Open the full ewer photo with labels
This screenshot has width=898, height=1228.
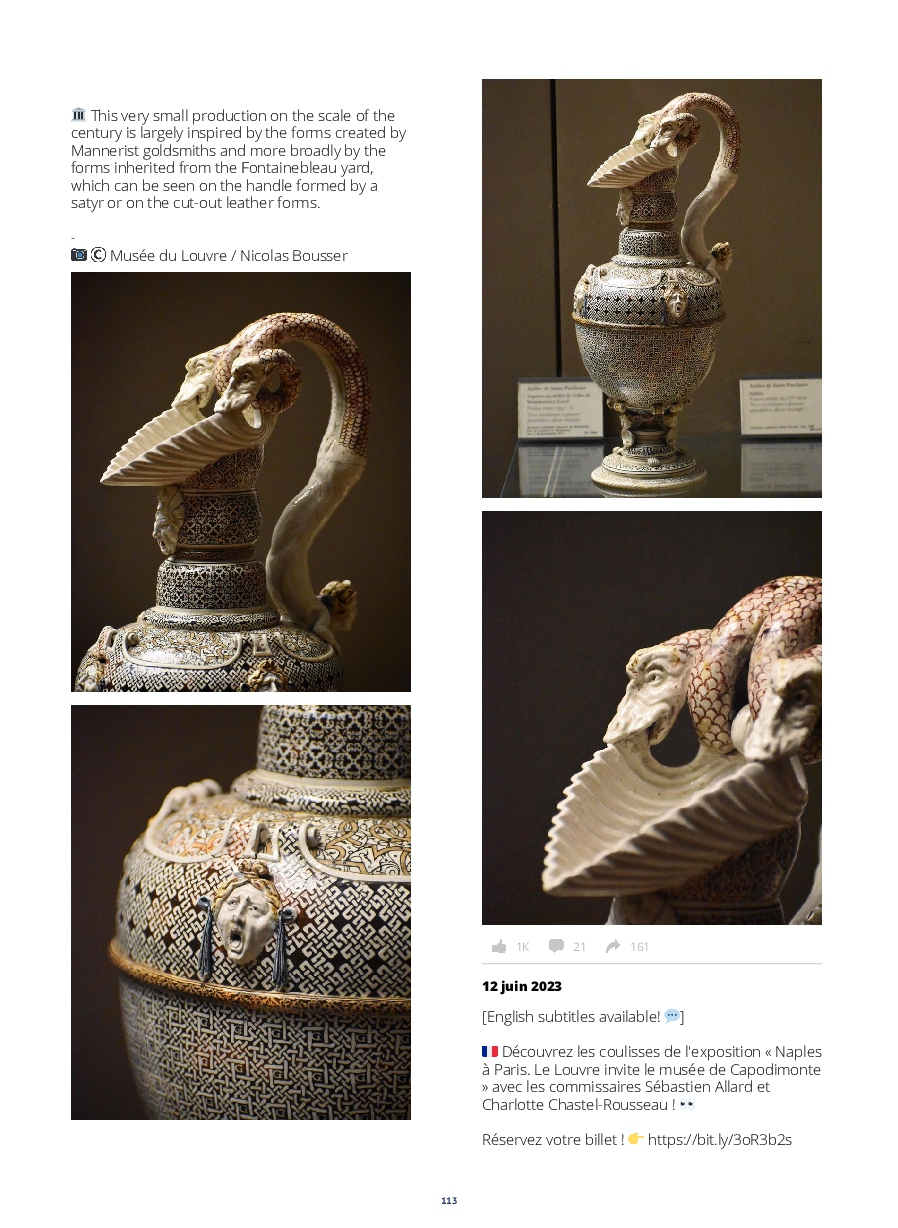coord(652,288)
